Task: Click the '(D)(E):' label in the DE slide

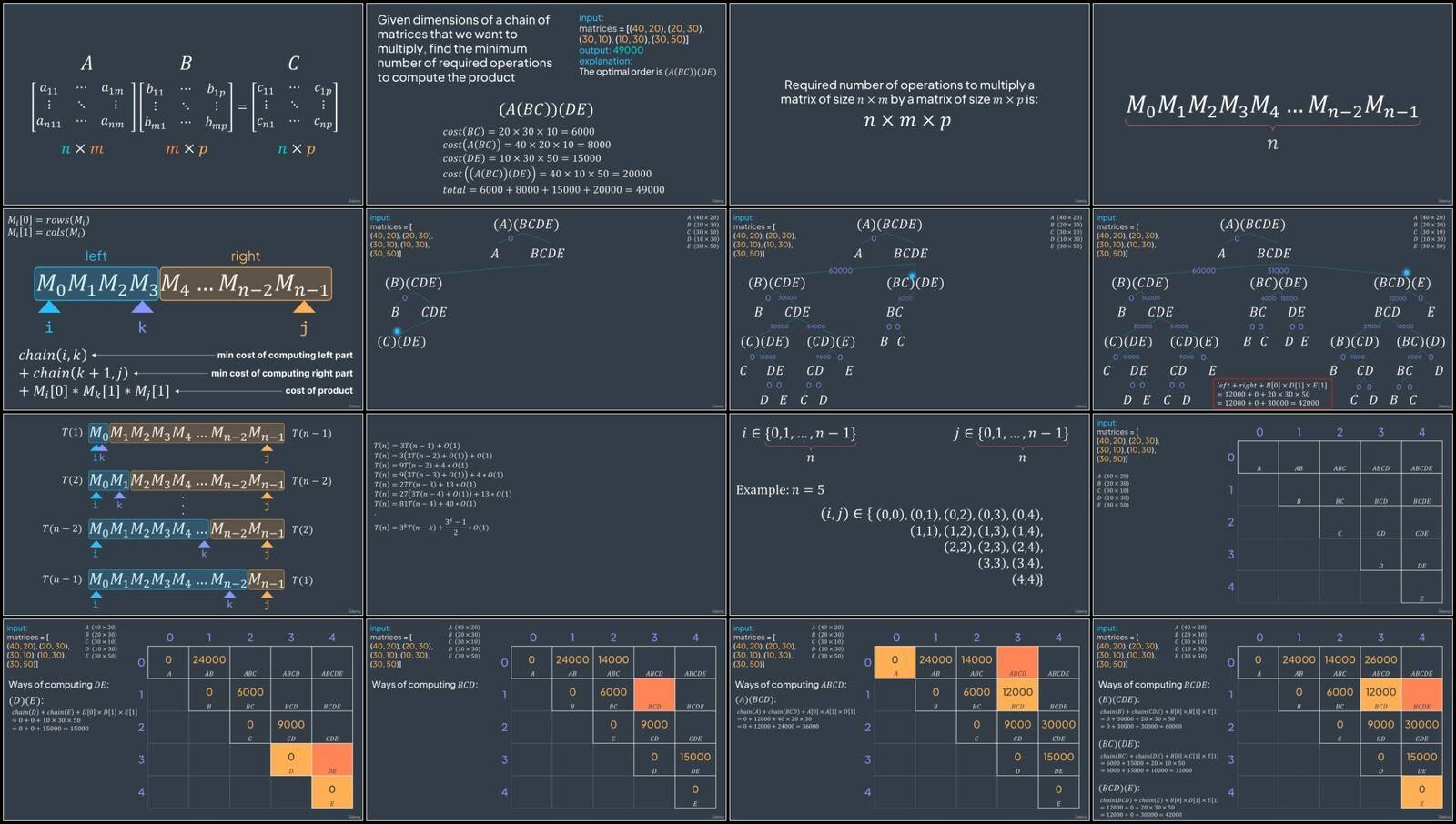Action: tap(25, 701)
